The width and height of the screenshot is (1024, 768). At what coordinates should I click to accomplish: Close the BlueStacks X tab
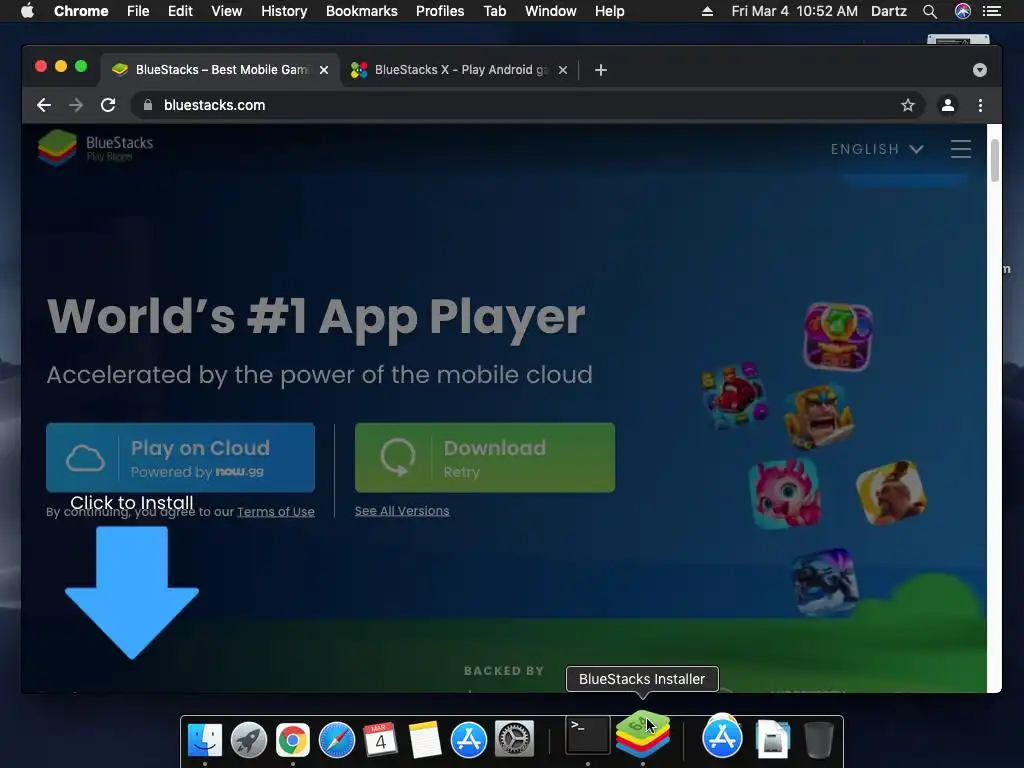(x=563, y=70)
